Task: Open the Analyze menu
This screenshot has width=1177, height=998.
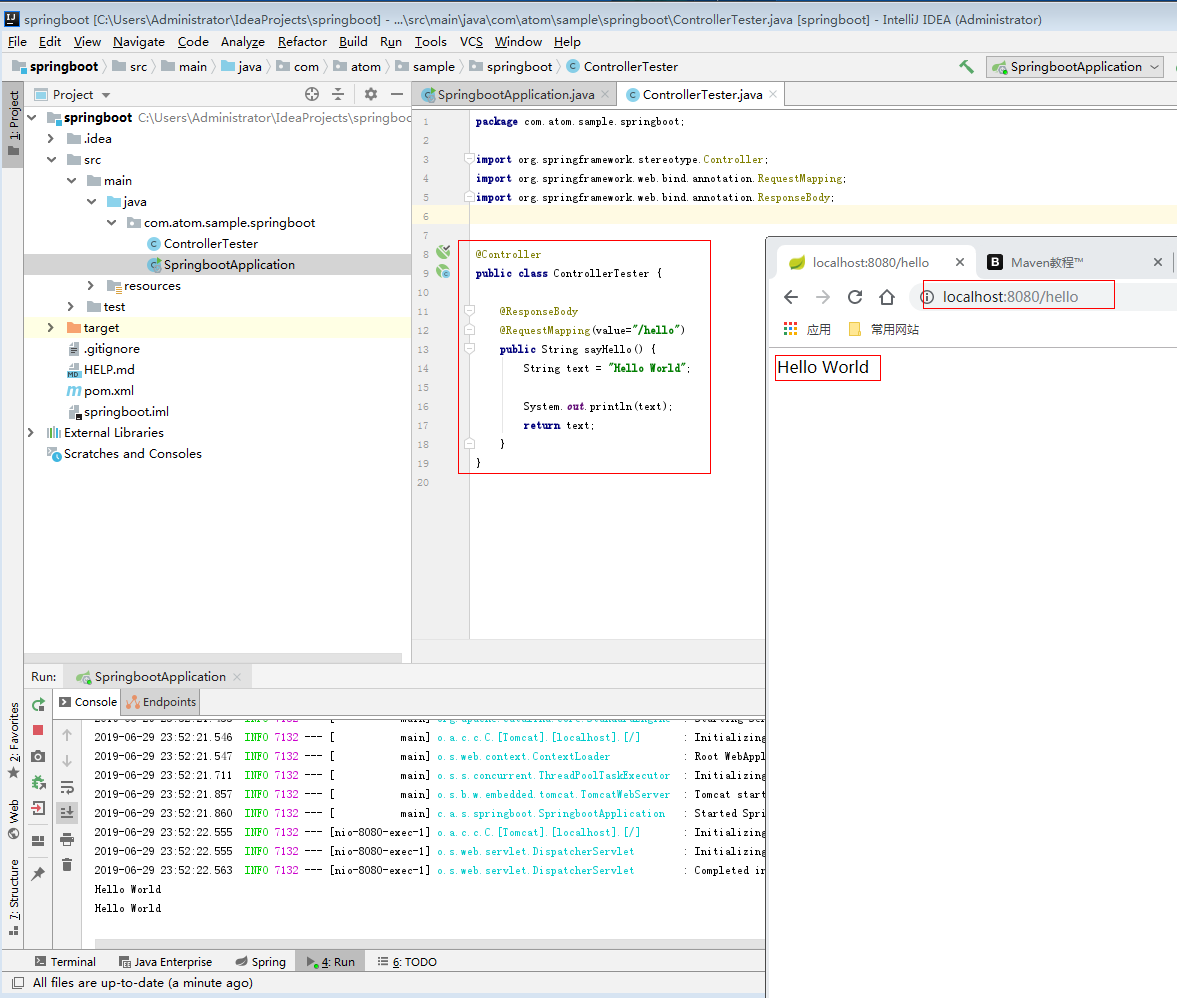Action: pos(242,42)
